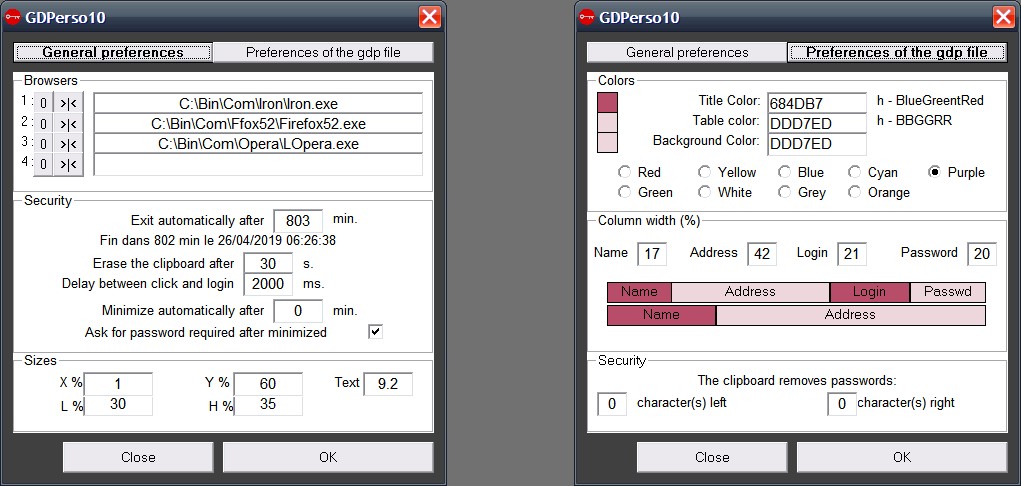The width and height of the screenshot is (1021, 486).
Task: Click the Title Color swatch
Action: point(608,102)
